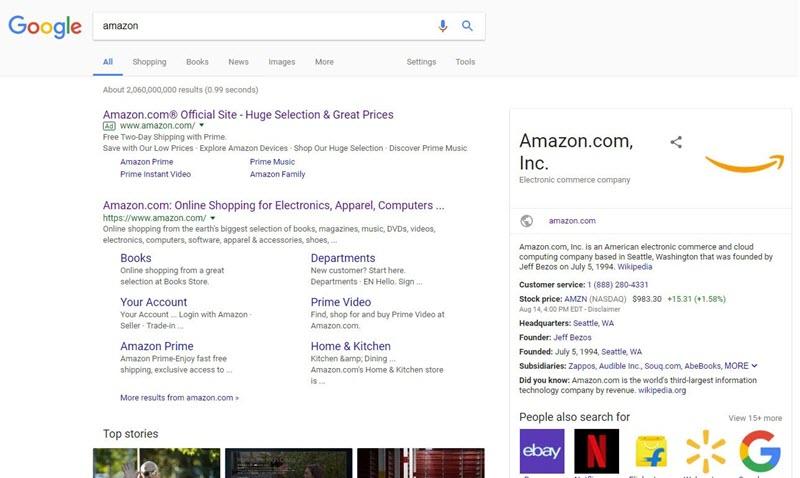This screenshot has width=800, height=478.
Task: Click the $983.30 stock price value
Action: (647, 299)
